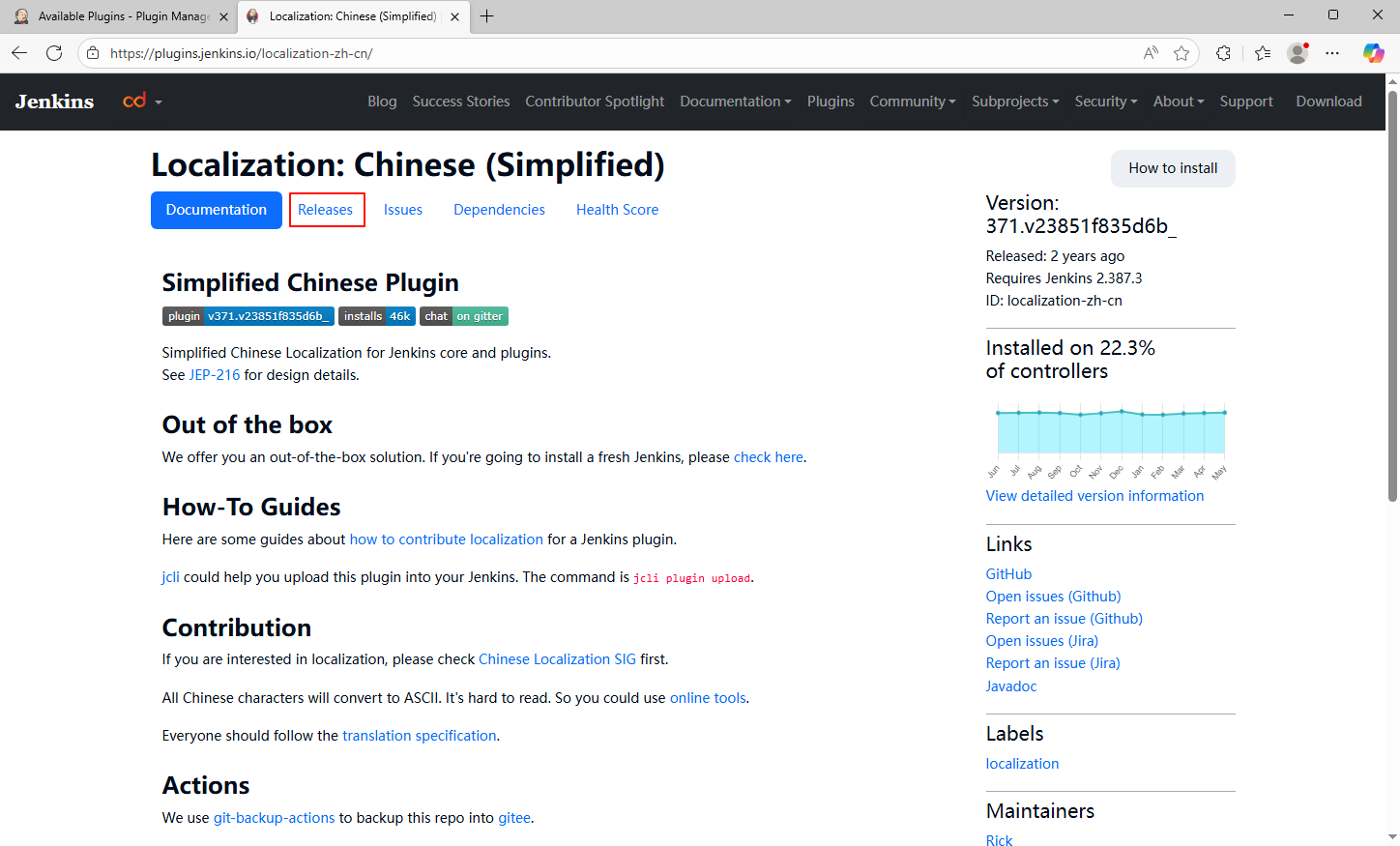
Task: Open the Plugins nav link
Action: tap(831, 102)
